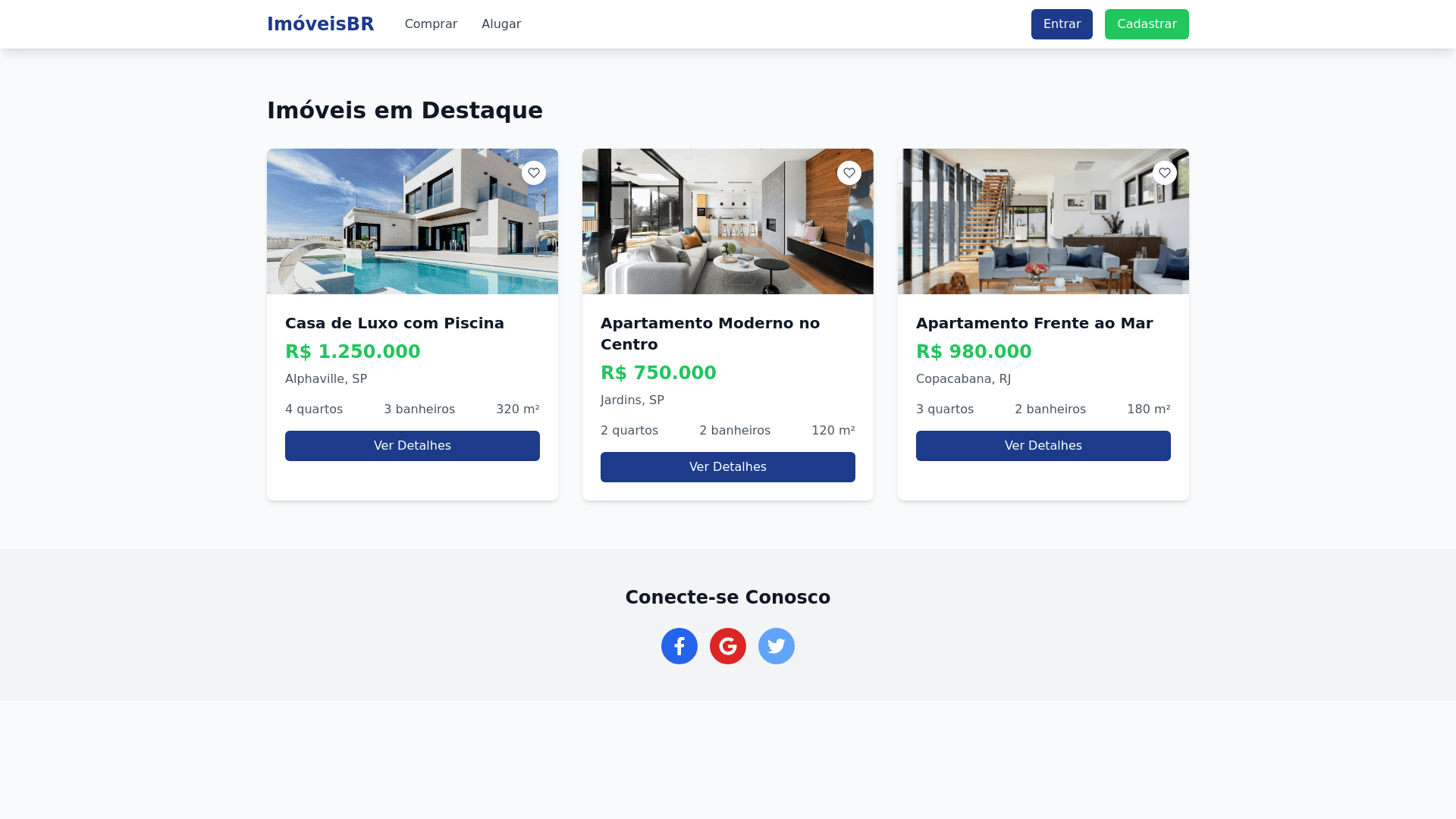The width and height of the screenshot is (1456, 819).
Task: Open the beachfront apartment staircase photo
Action: (1043, 221)
